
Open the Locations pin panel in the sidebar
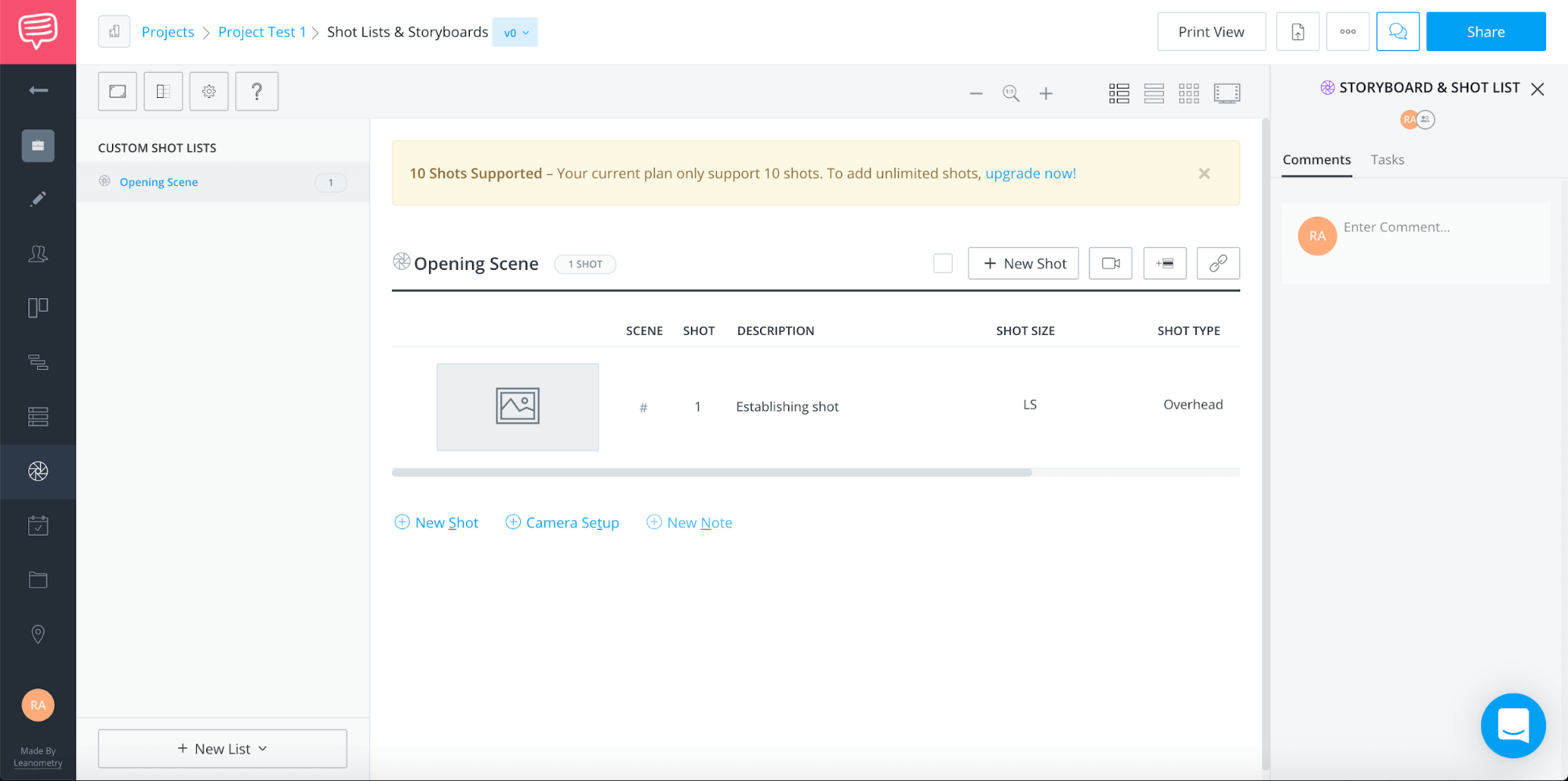(x=38, y=634)
